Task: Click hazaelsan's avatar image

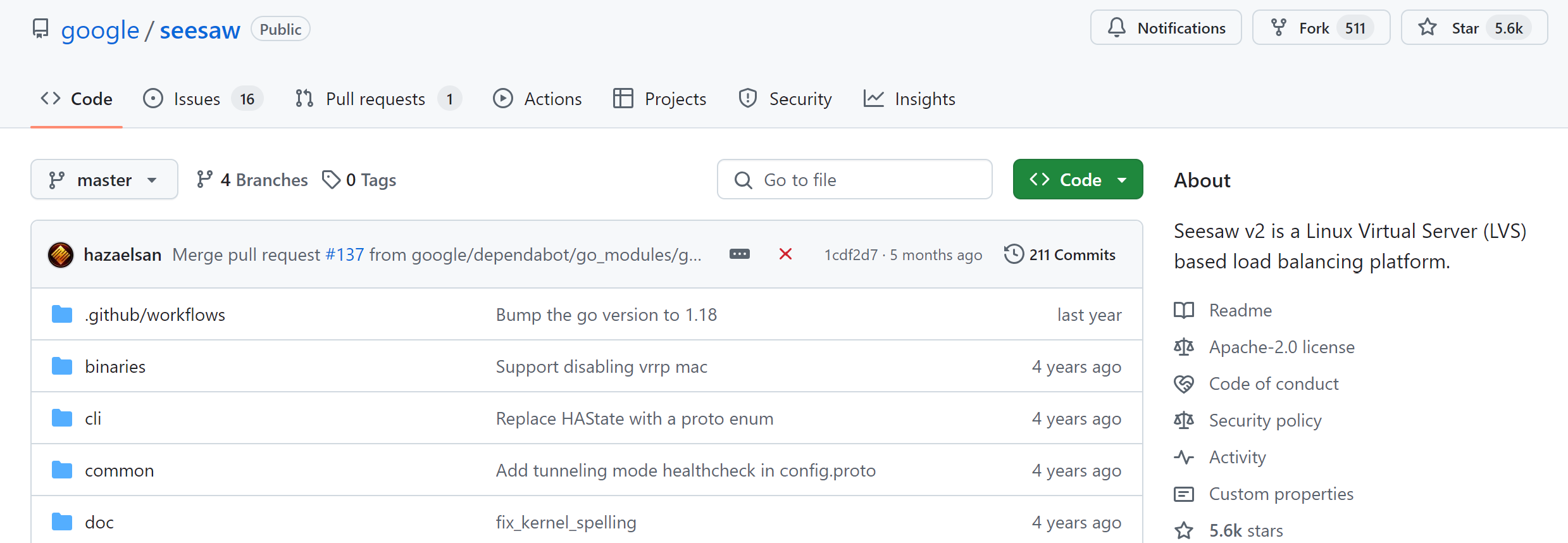Action: (61, 255)
